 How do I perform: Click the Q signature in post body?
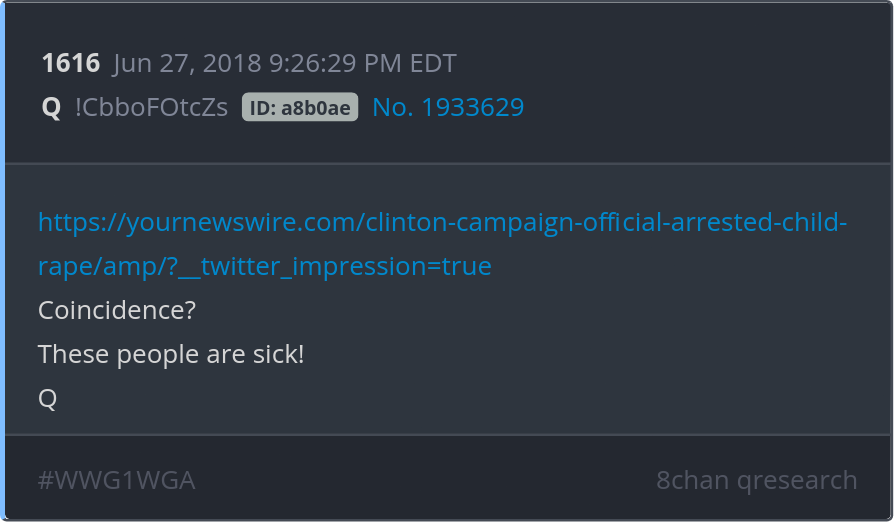pyautogui.click(x=47, y=398)
